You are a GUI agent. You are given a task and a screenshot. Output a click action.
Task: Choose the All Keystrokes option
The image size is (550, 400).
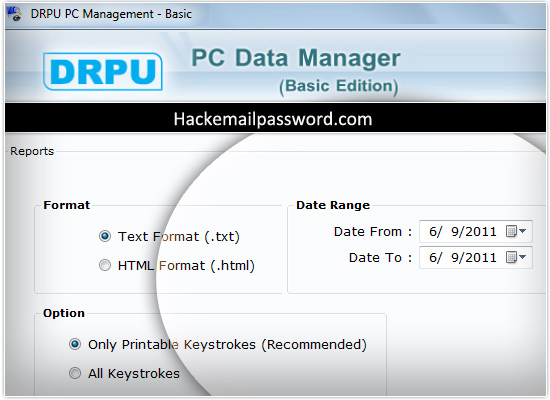(x=75, y=373)
